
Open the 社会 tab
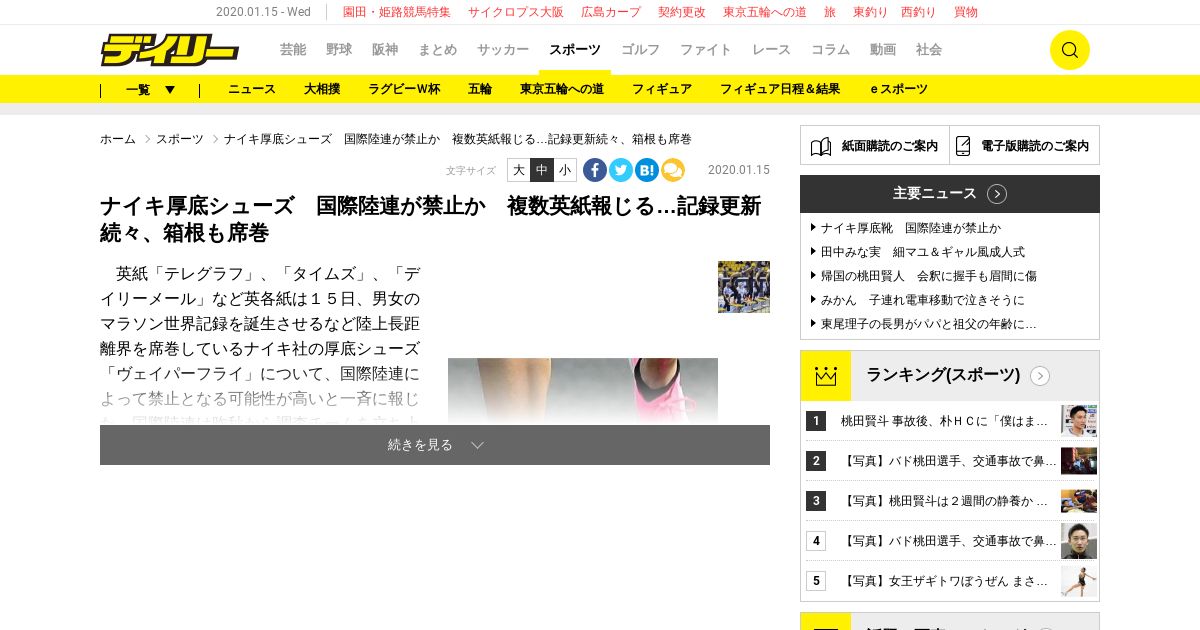tap(929, 50)
